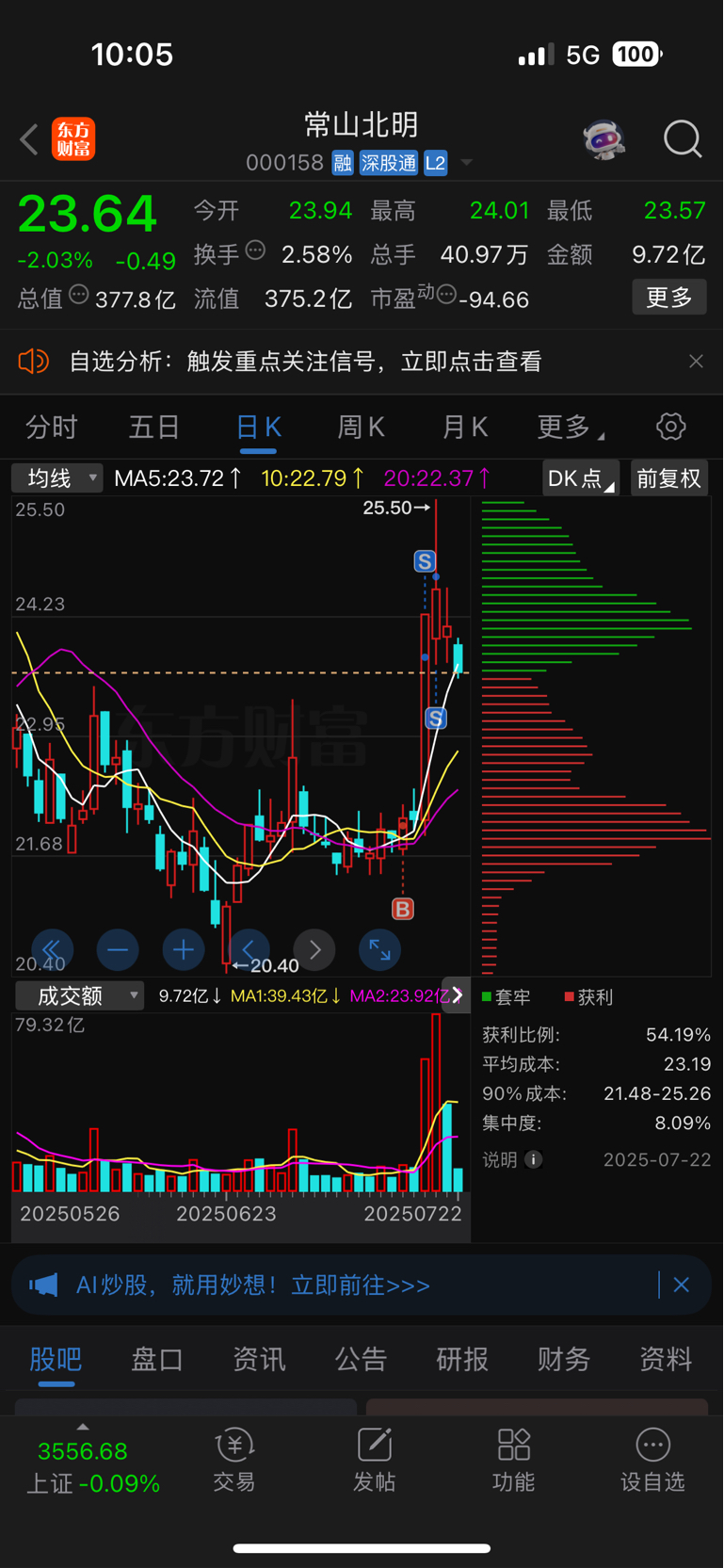Tap the 平均成本 23.19 value
The image size is (724, 1568).
click(x=687, y=1064)
